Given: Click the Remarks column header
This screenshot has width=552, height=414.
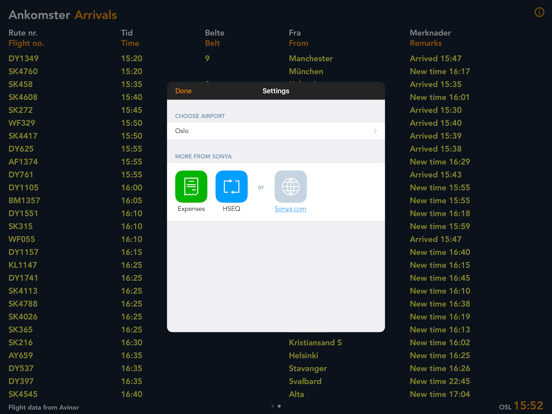Looking at the screenshot, I should click(425, 43).
